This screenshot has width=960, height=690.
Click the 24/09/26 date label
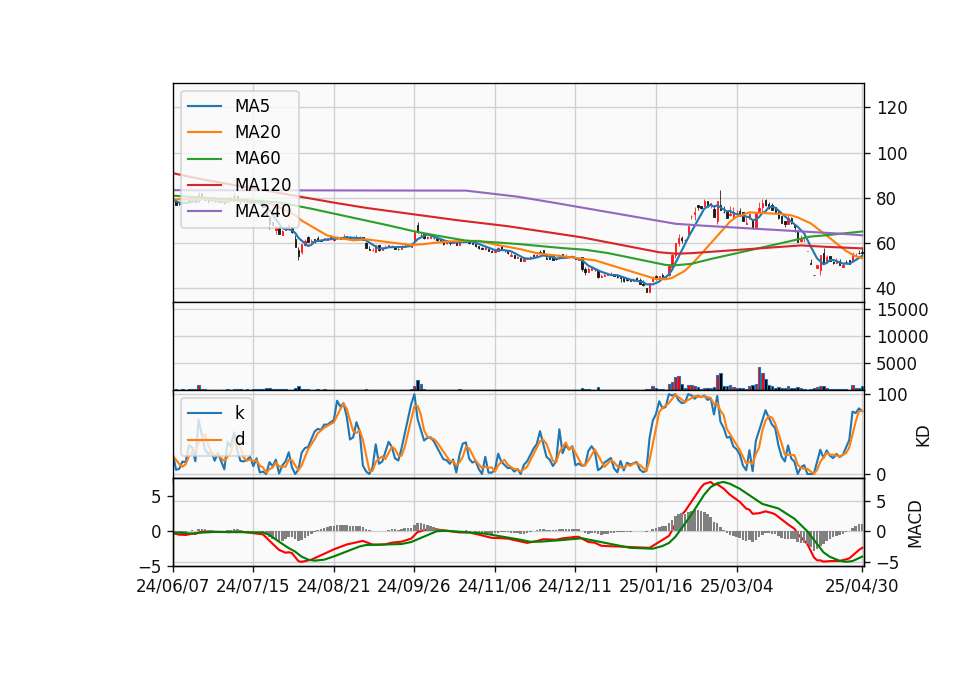[x=413, y=586]
